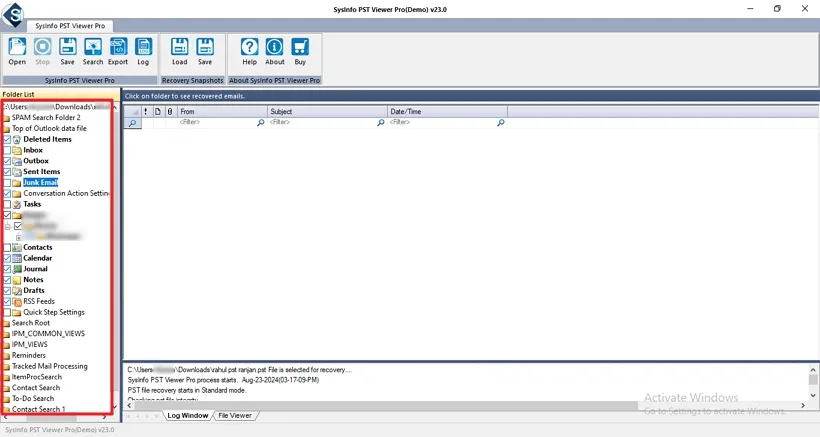Select the IPM_COMMON_VIEWS folder

[48, 334]
